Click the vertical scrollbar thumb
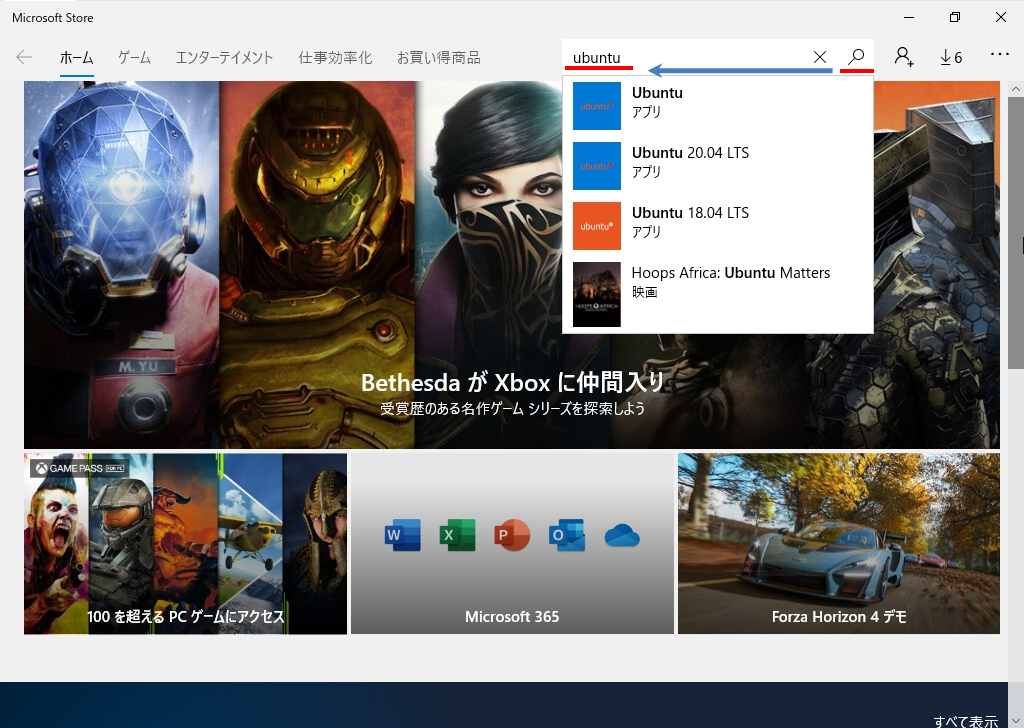Viewport: 1024px width, 728px height. point(1016,232)
